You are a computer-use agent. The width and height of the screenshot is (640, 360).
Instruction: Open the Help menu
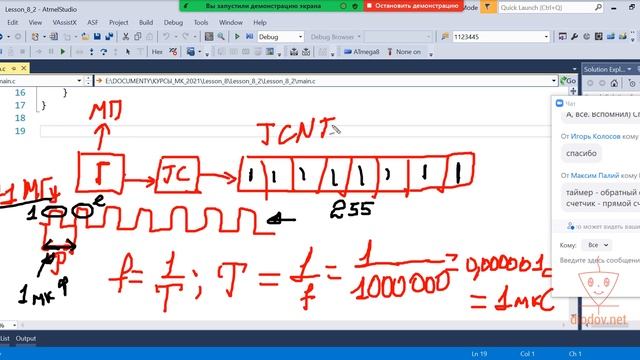tap(260, 22)
